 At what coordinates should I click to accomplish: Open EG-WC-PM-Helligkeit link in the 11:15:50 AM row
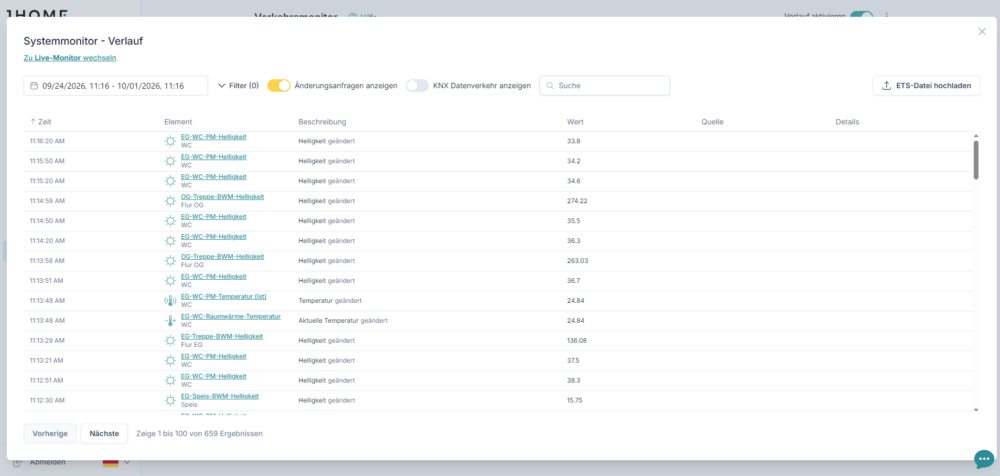coord(213,156)
